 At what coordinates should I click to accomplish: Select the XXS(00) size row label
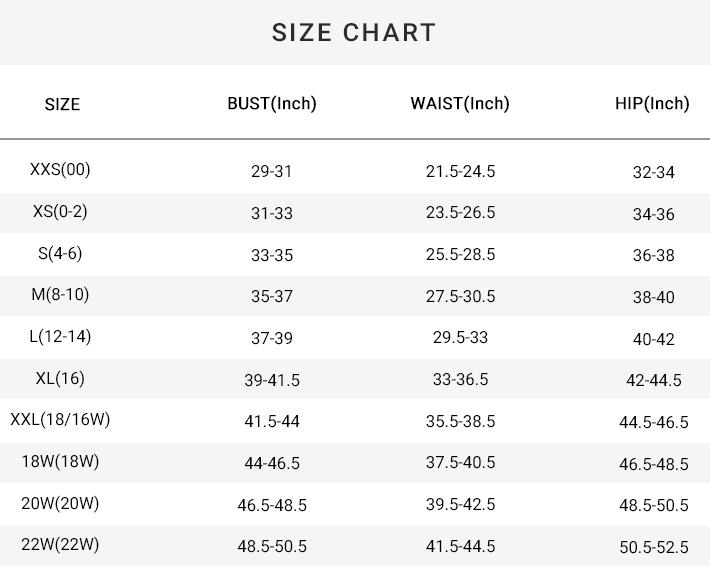pos(60,170)
